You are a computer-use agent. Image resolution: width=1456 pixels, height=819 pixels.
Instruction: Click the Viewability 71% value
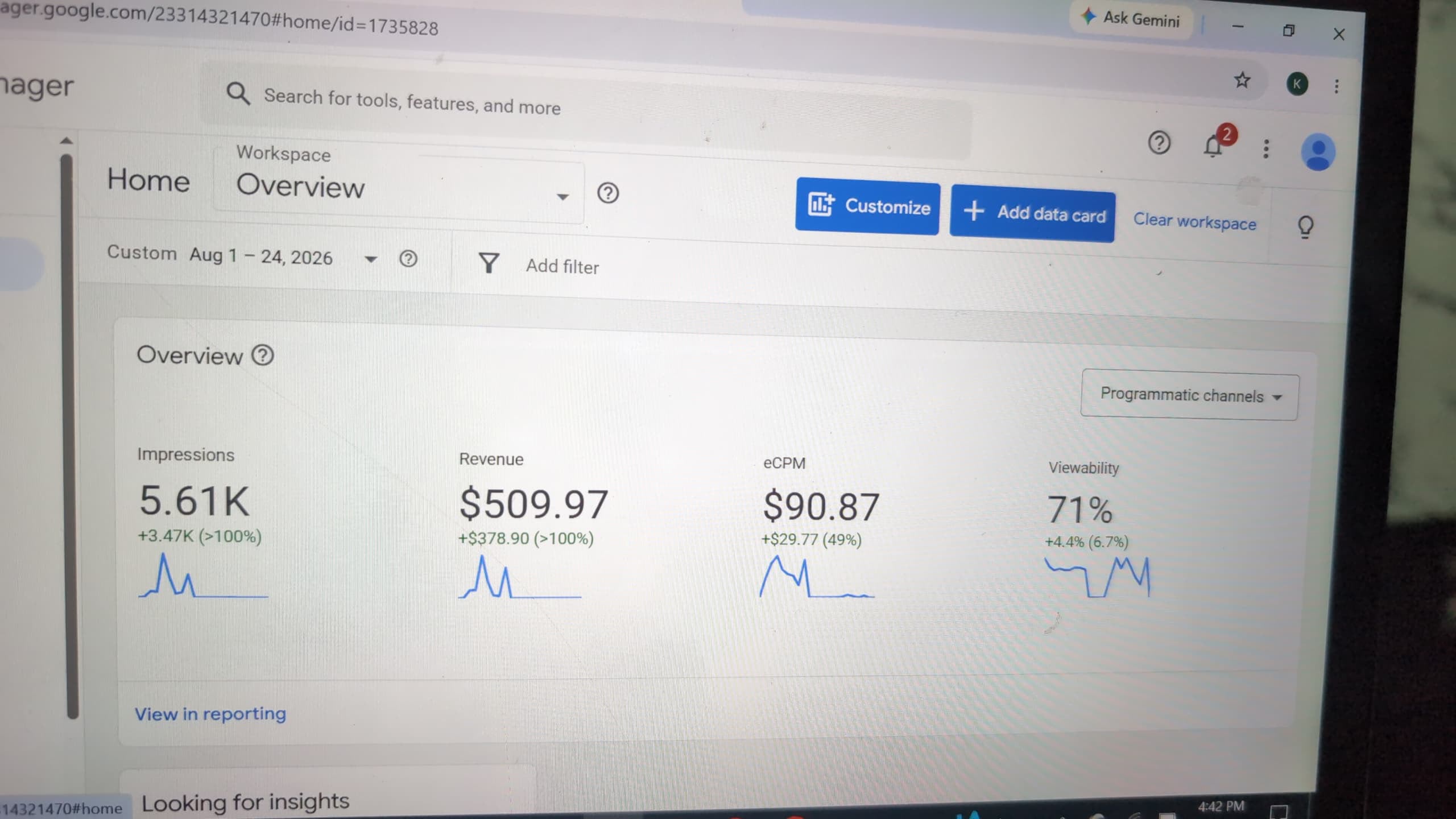click(x=1079, y=509)
